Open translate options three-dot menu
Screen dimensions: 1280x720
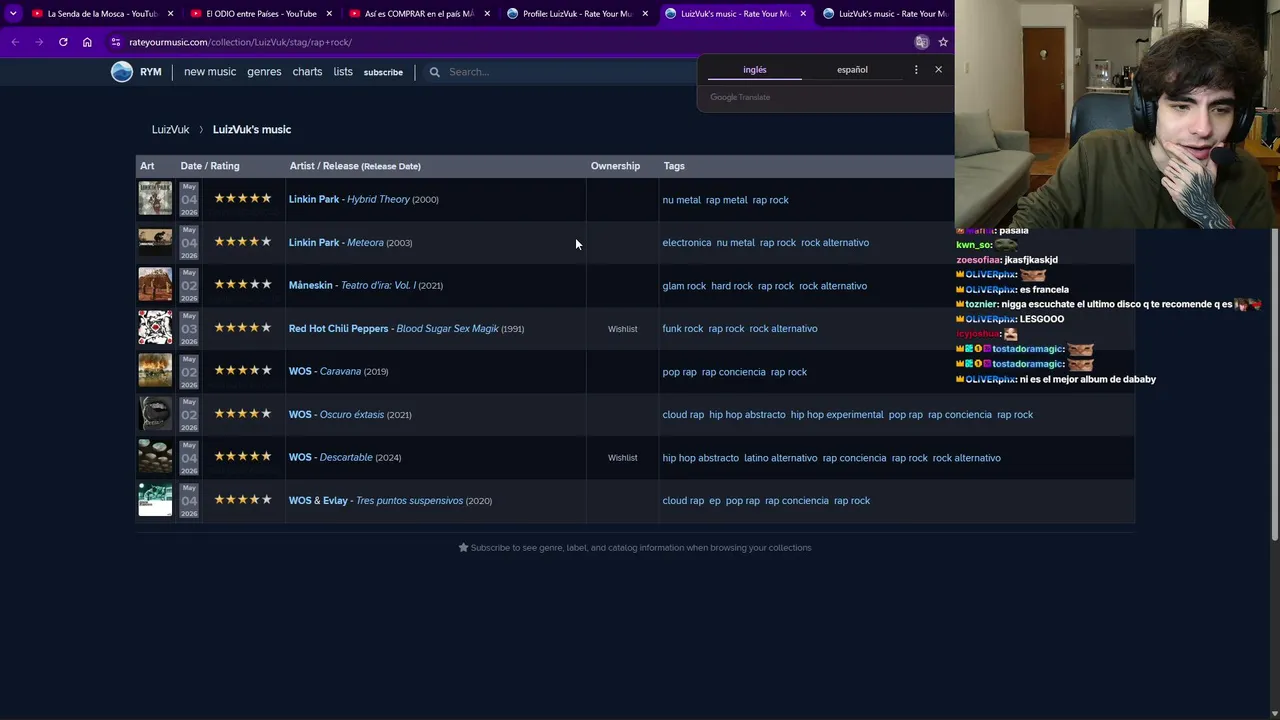tap(916, 70)
